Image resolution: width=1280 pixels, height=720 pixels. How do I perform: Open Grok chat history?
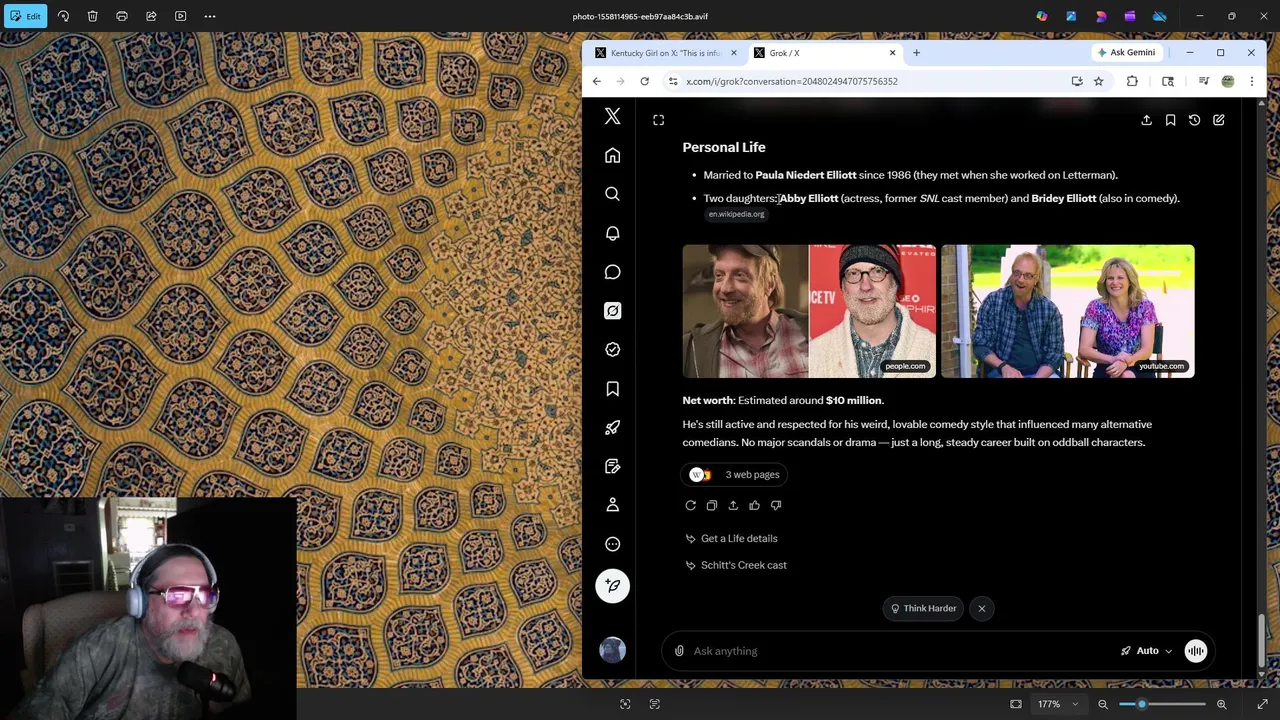pyautogui.click(x=1195, y=120)
